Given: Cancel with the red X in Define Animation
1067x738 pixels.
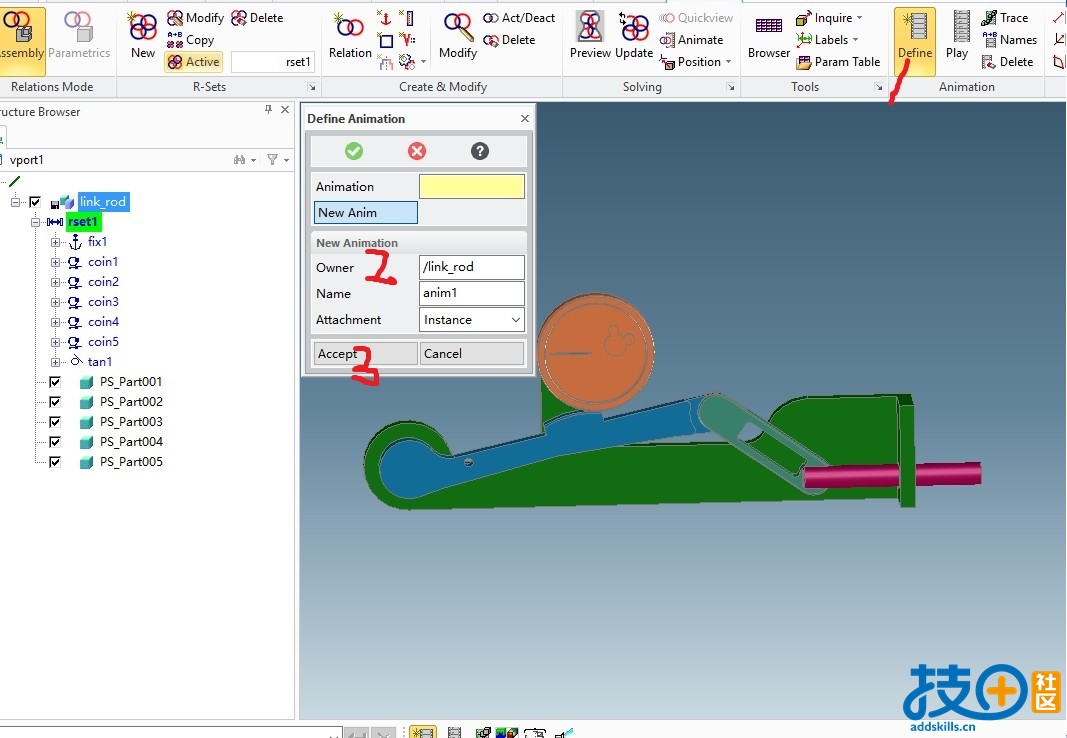Looking at the screenshot, I should coord(417,151).
